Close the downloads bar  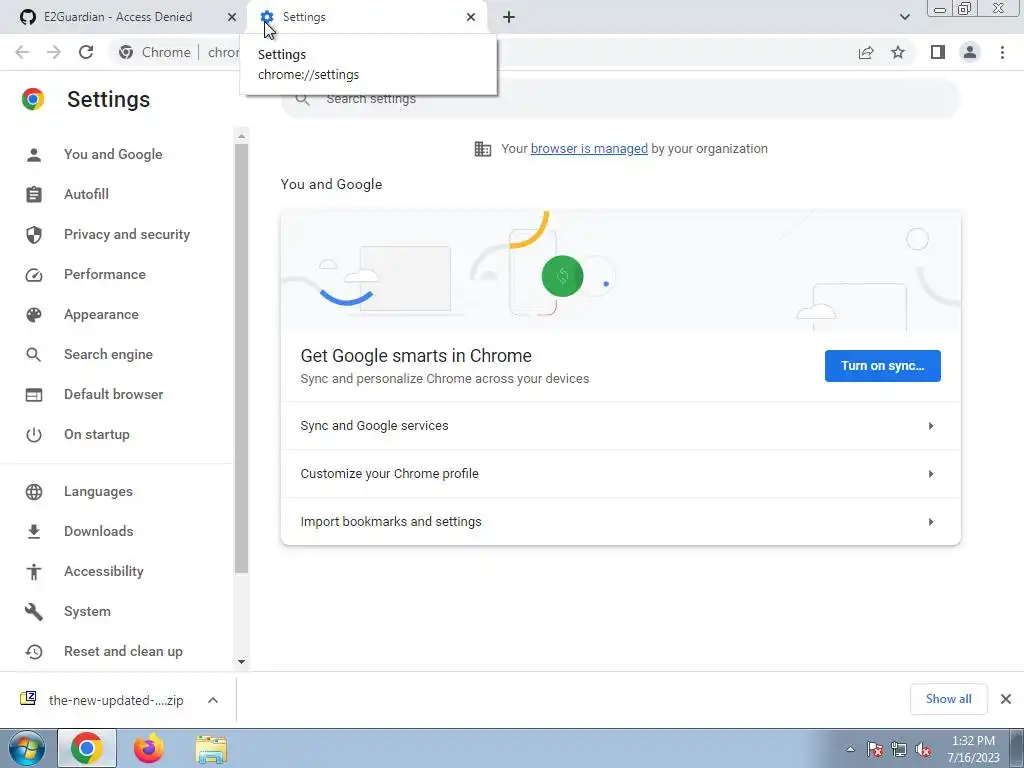(x=1006, y=699)
